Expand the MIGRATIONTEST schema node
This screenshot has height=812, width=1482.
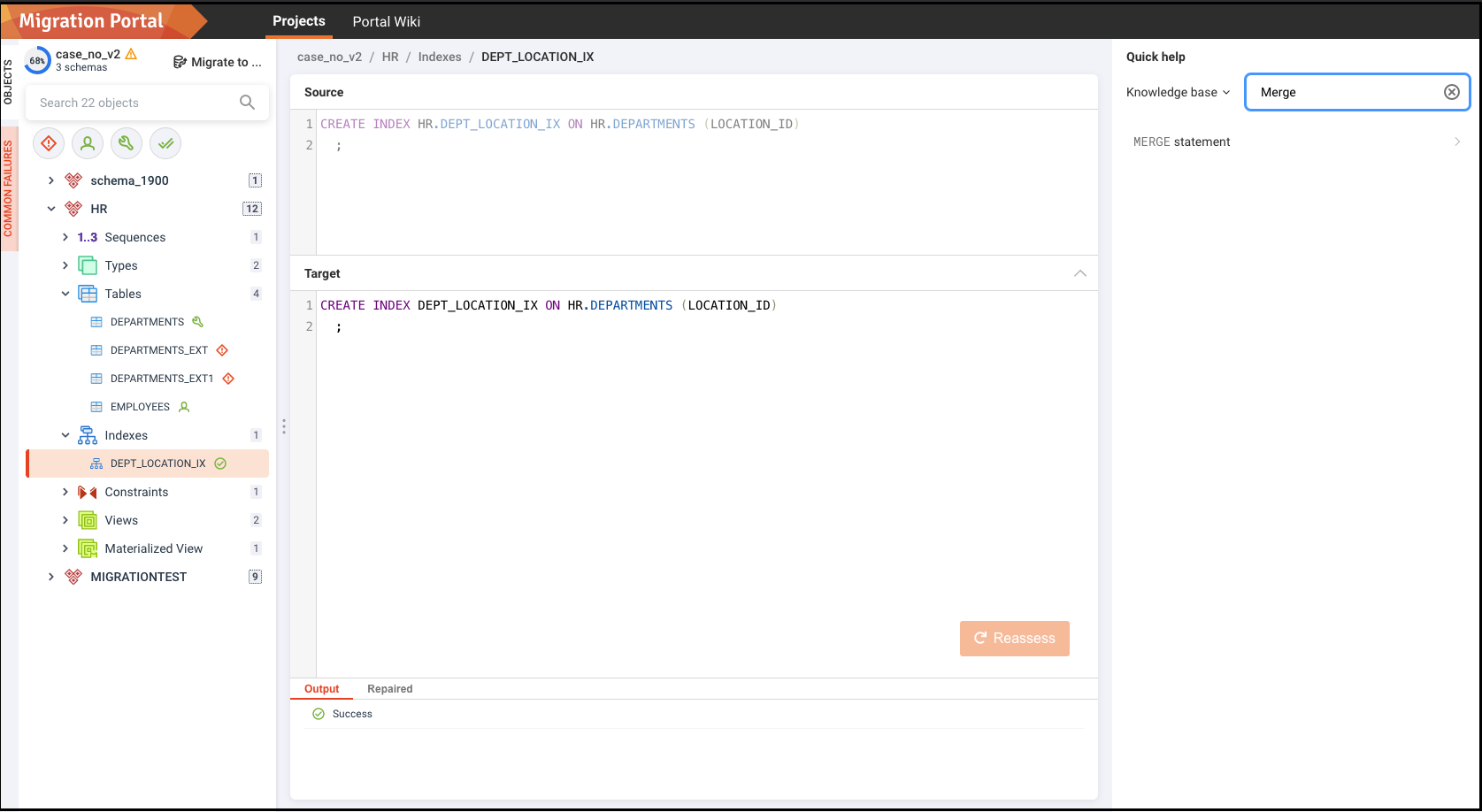(51, 577)
